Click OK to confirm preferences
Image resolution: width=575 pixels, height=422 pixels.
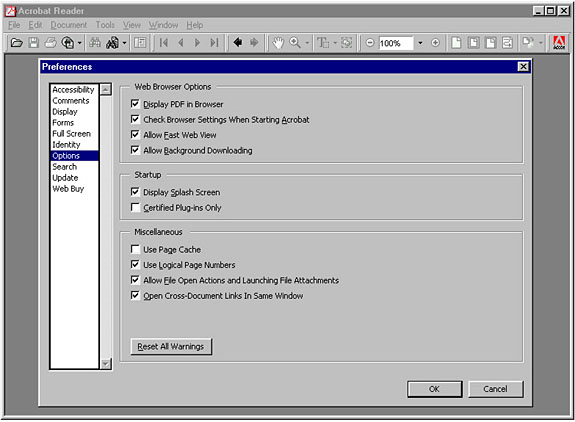click(435, 389)
